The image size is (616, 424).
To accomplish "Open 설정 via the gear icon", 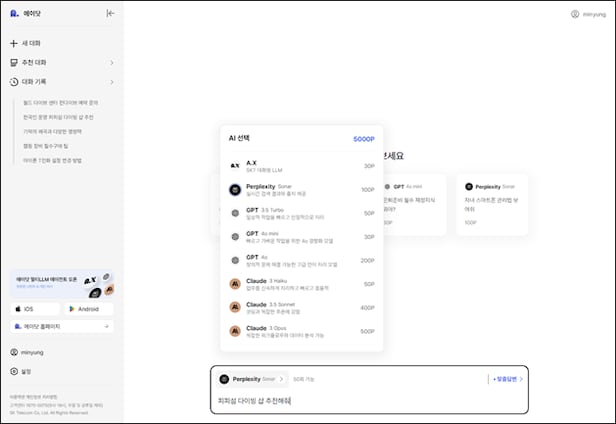I will coord(13,371).
